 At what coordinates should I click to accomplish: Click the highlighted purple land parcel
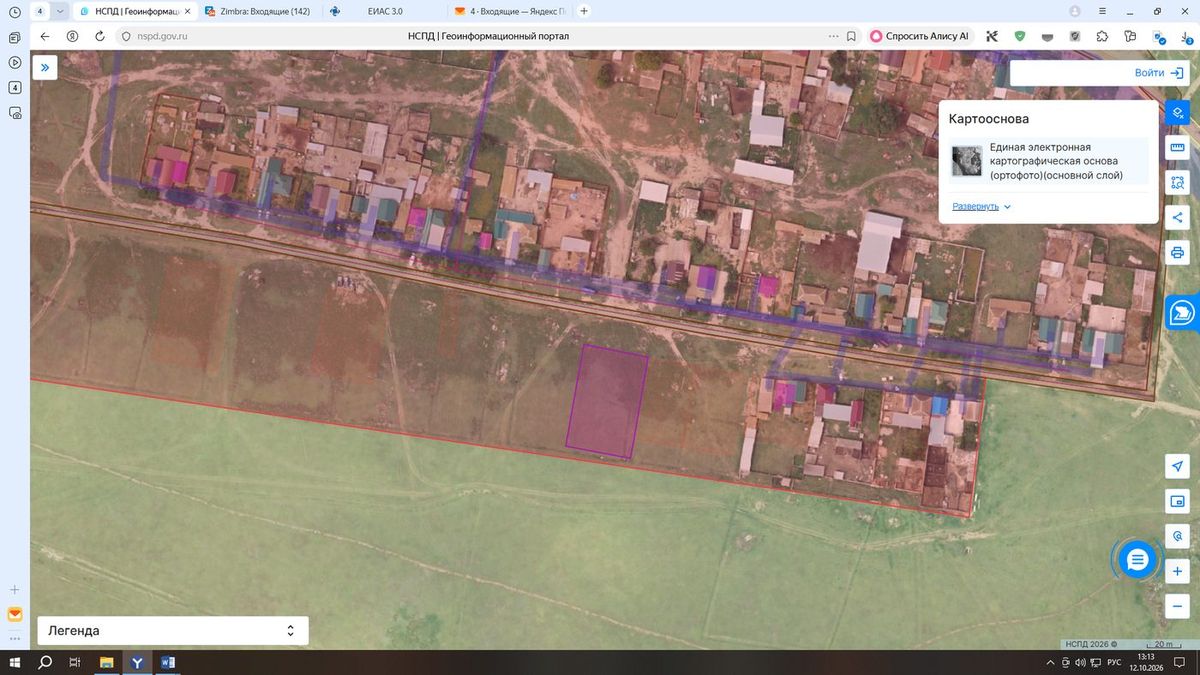607,402
